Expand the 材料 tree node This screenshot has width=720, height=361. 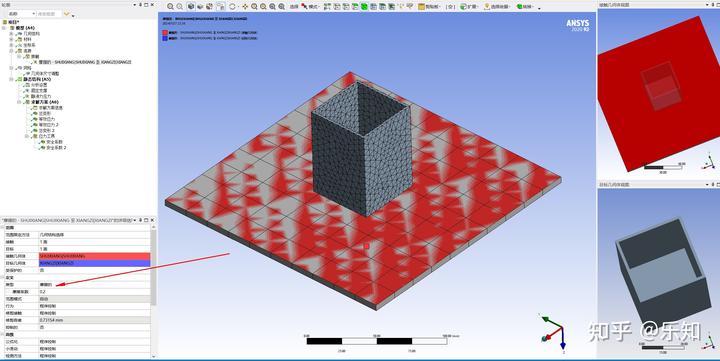pos(11,39)
